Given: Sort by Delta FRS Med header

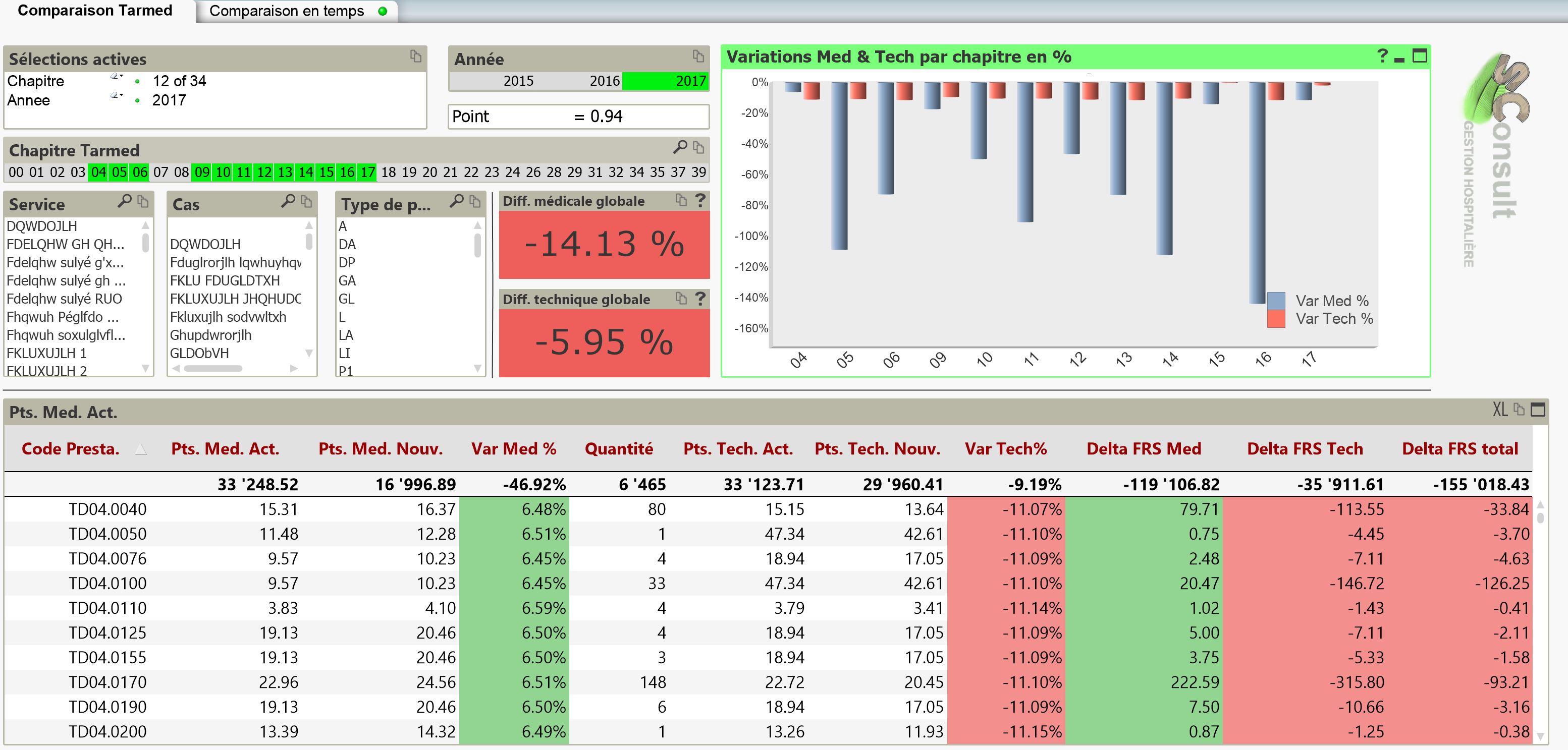Looking at the screenshot, I should coord(1144,449).
